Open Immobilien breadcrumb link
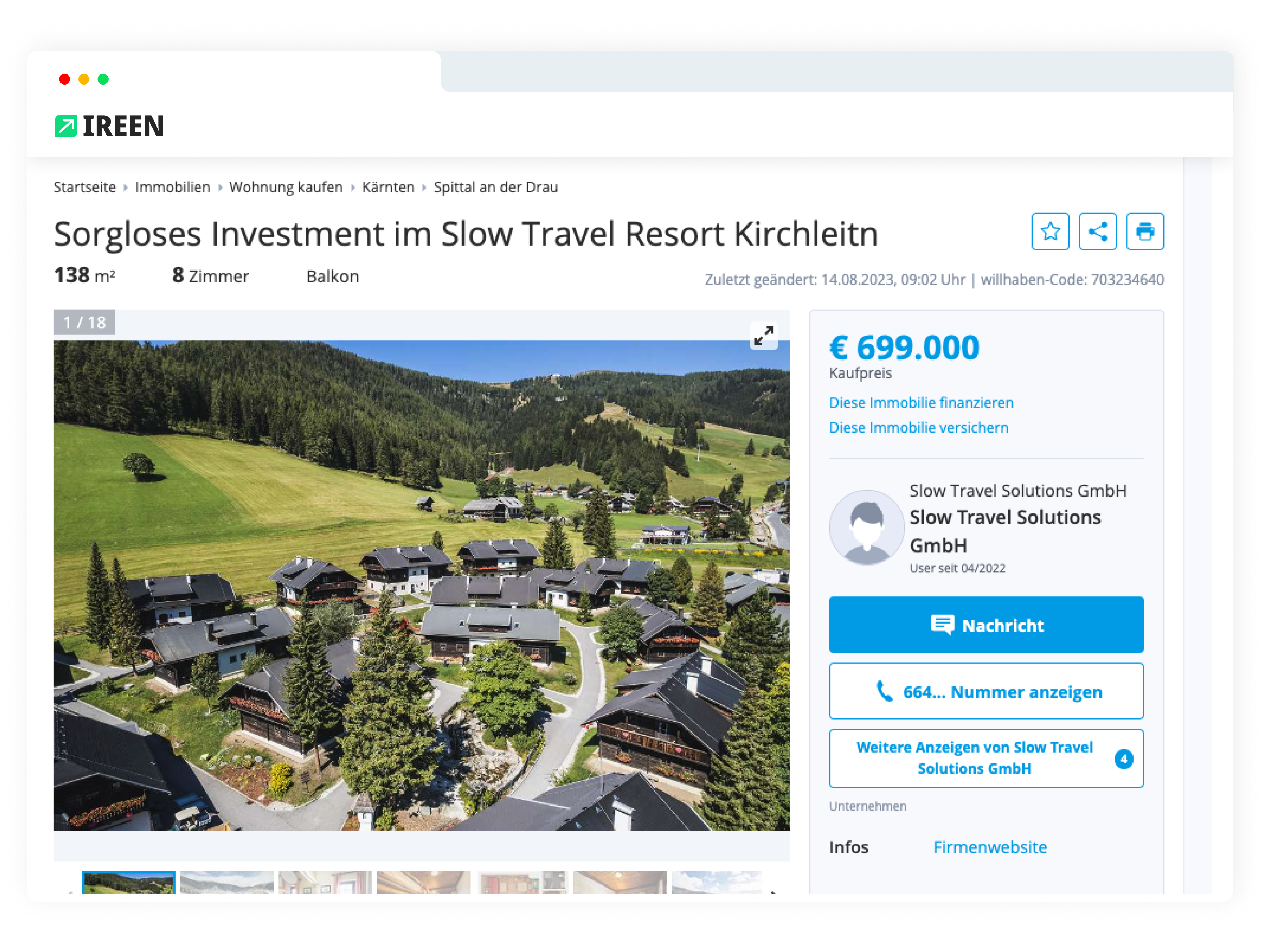 coord(172,187)
